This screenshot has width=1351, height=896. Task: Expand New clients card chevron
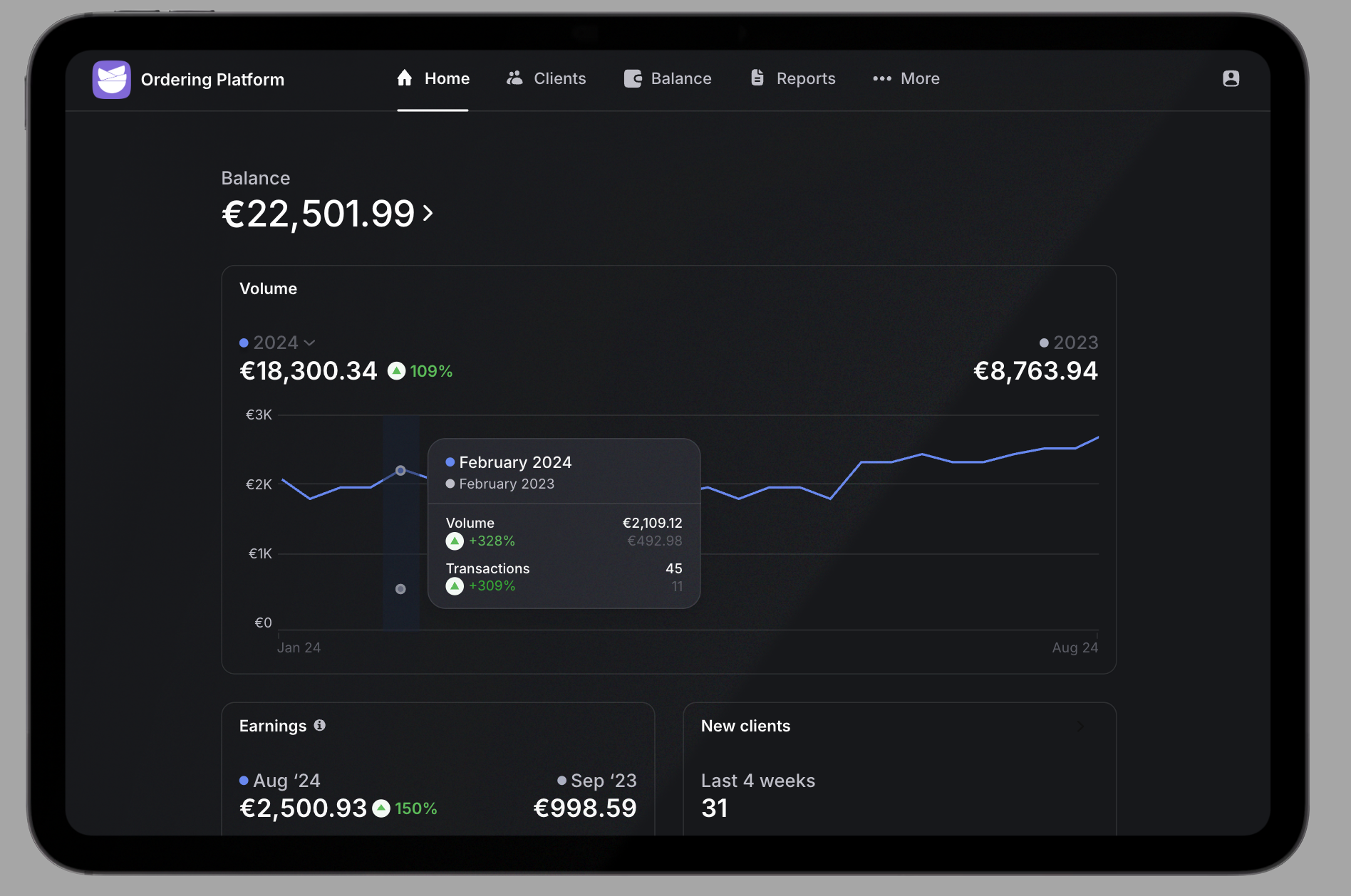click(x=1080, y=726)
